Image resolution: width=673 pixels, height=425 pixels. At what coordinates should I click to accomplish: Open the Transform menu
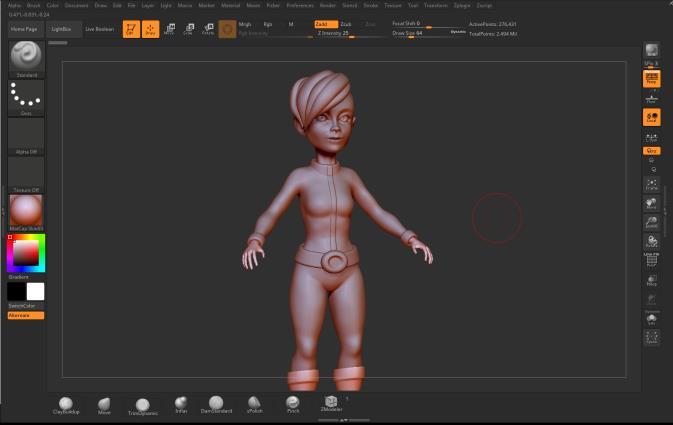(x=436, y=6)
